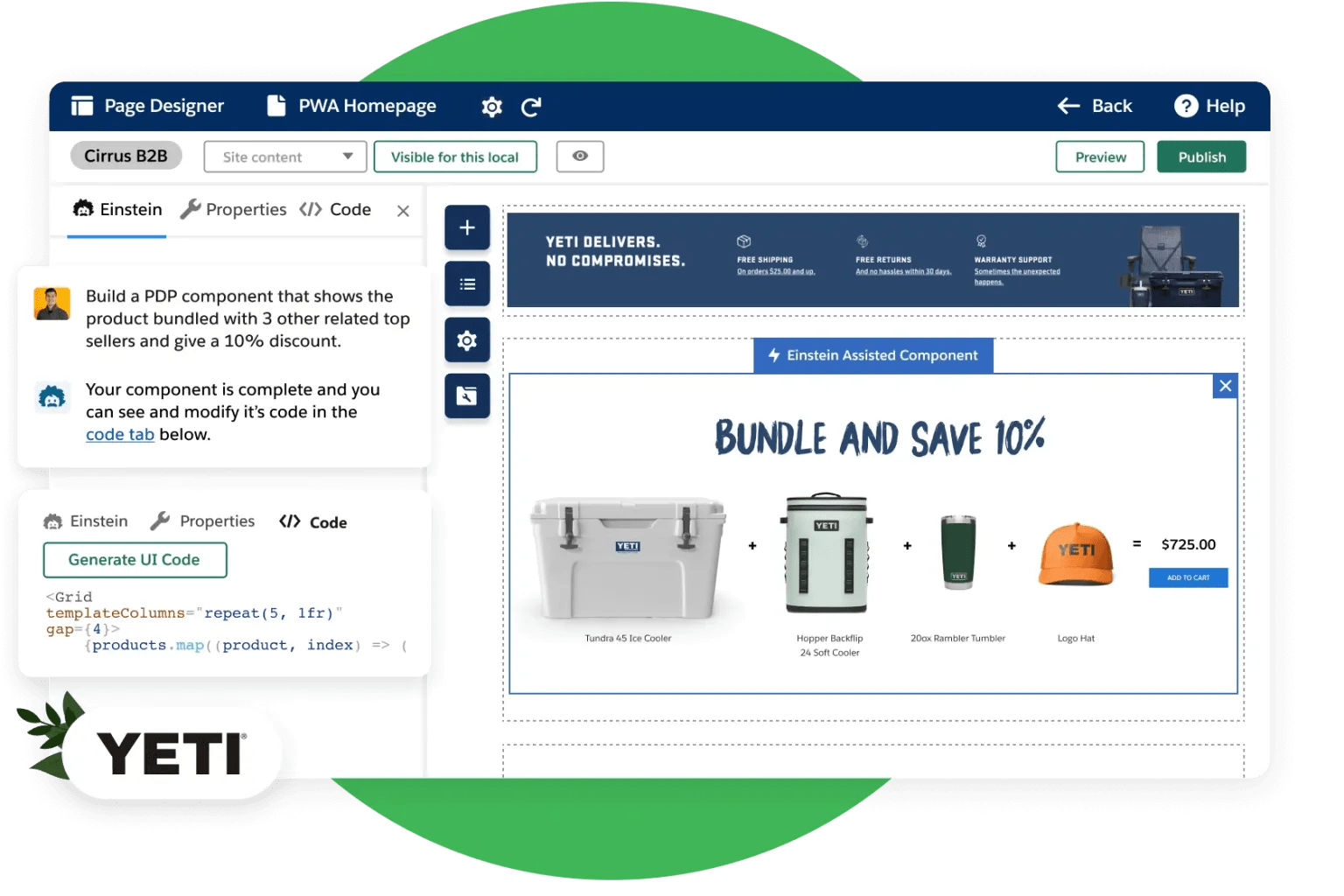
Task: Click the PWA Homepage document icon
Action: click(x=276, y=106)
